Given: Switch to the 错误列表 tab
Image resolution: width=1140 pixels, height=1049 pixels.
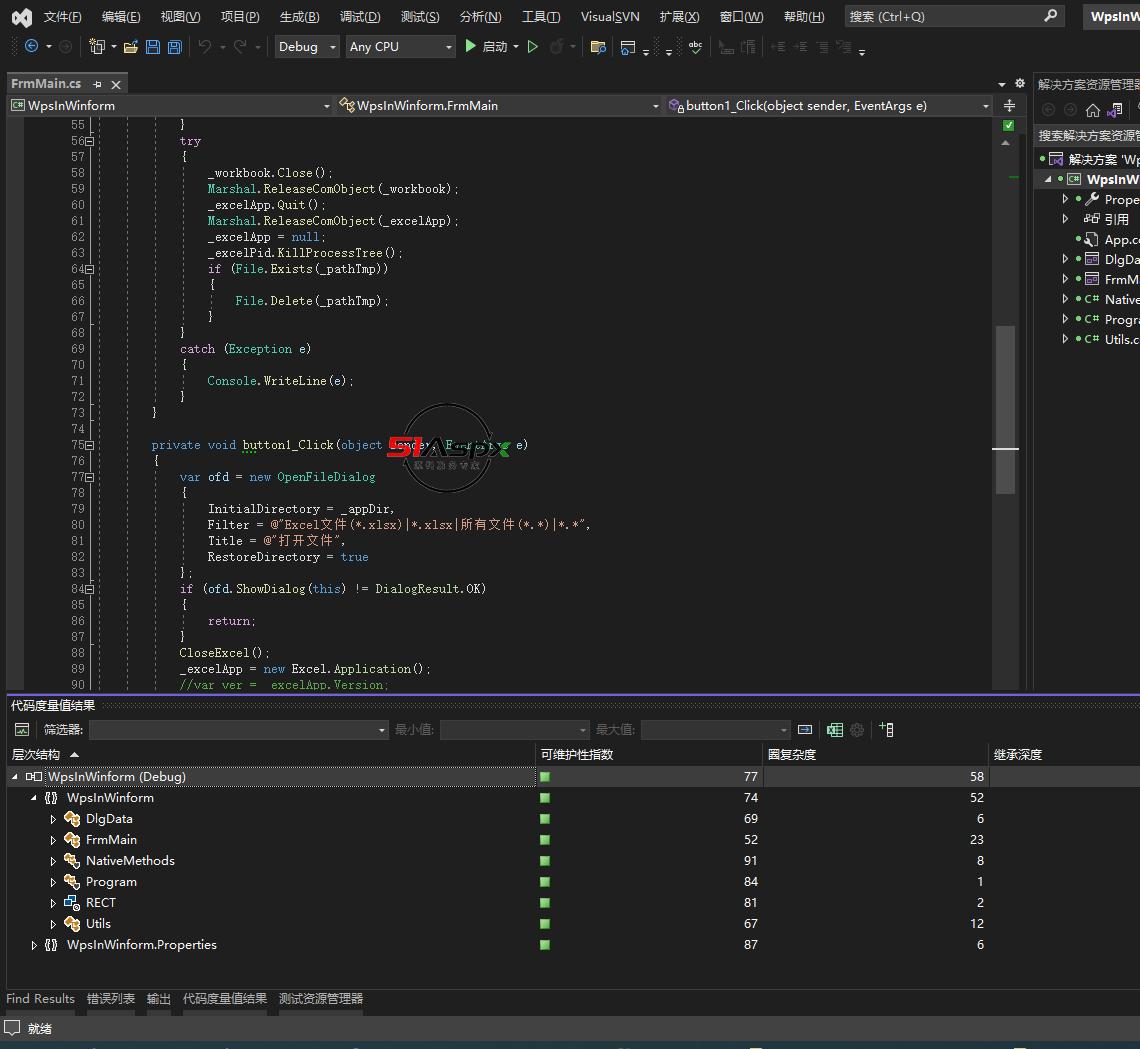Looking at the screenshot, I should pyautogui.click(x=111, y=999).
